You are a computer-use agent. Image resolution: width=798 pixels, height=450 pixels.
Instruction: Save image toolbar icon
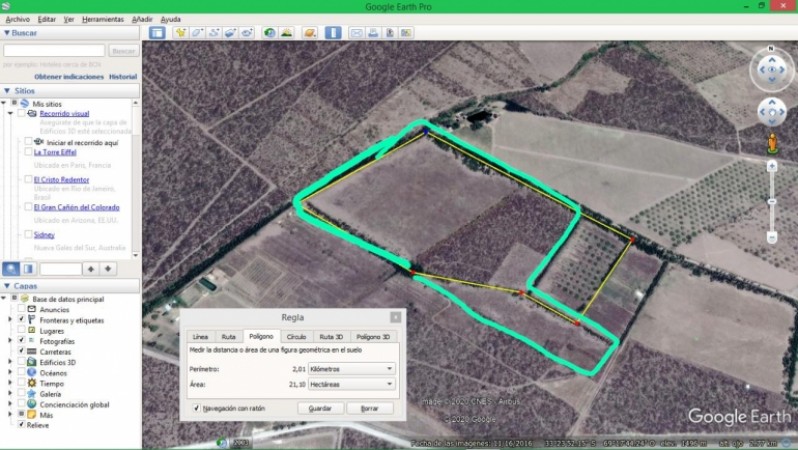(x=390, y=33)
